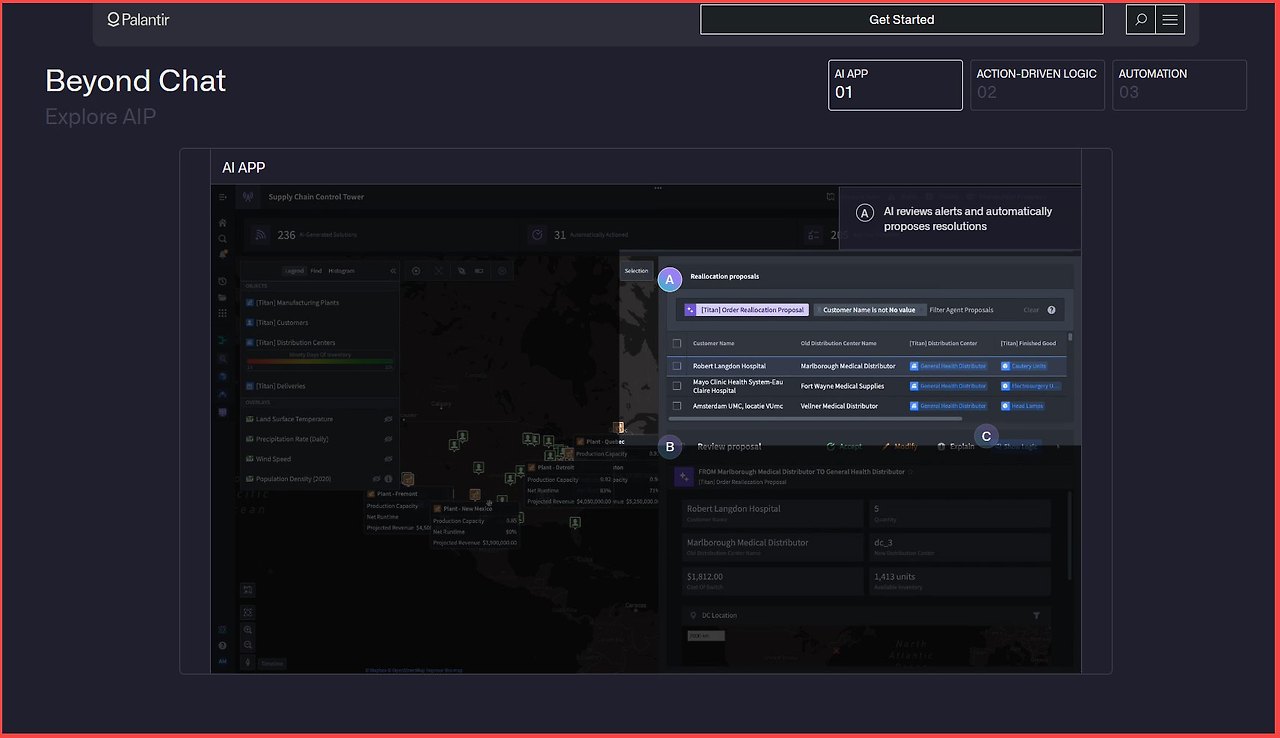This screenshot has height=738, width=1280.
Task: Open the applications grid icon
Action: click(223, 313)
